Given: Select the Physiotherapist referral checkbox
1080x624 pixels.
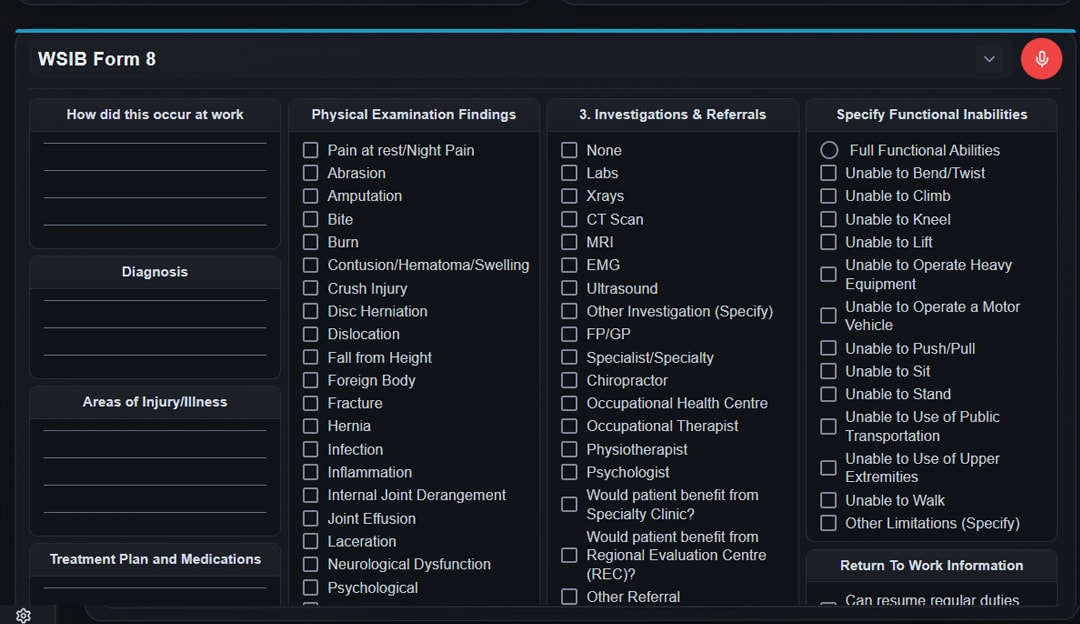Looking at the screenshot, I should (x=569, y=449).
